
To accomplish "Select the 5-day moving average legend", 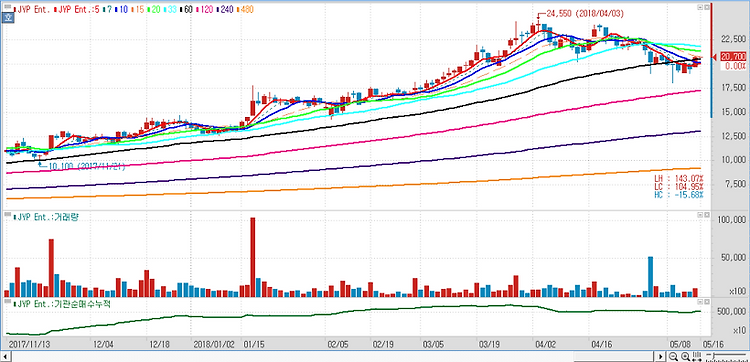I will 77,9.
